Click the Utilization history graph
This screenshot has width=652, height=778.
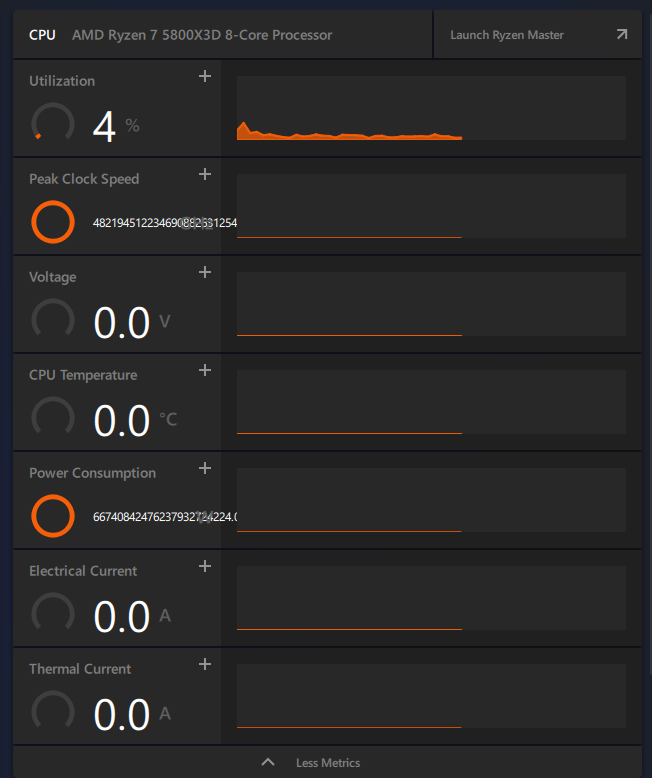coord(431,108)
